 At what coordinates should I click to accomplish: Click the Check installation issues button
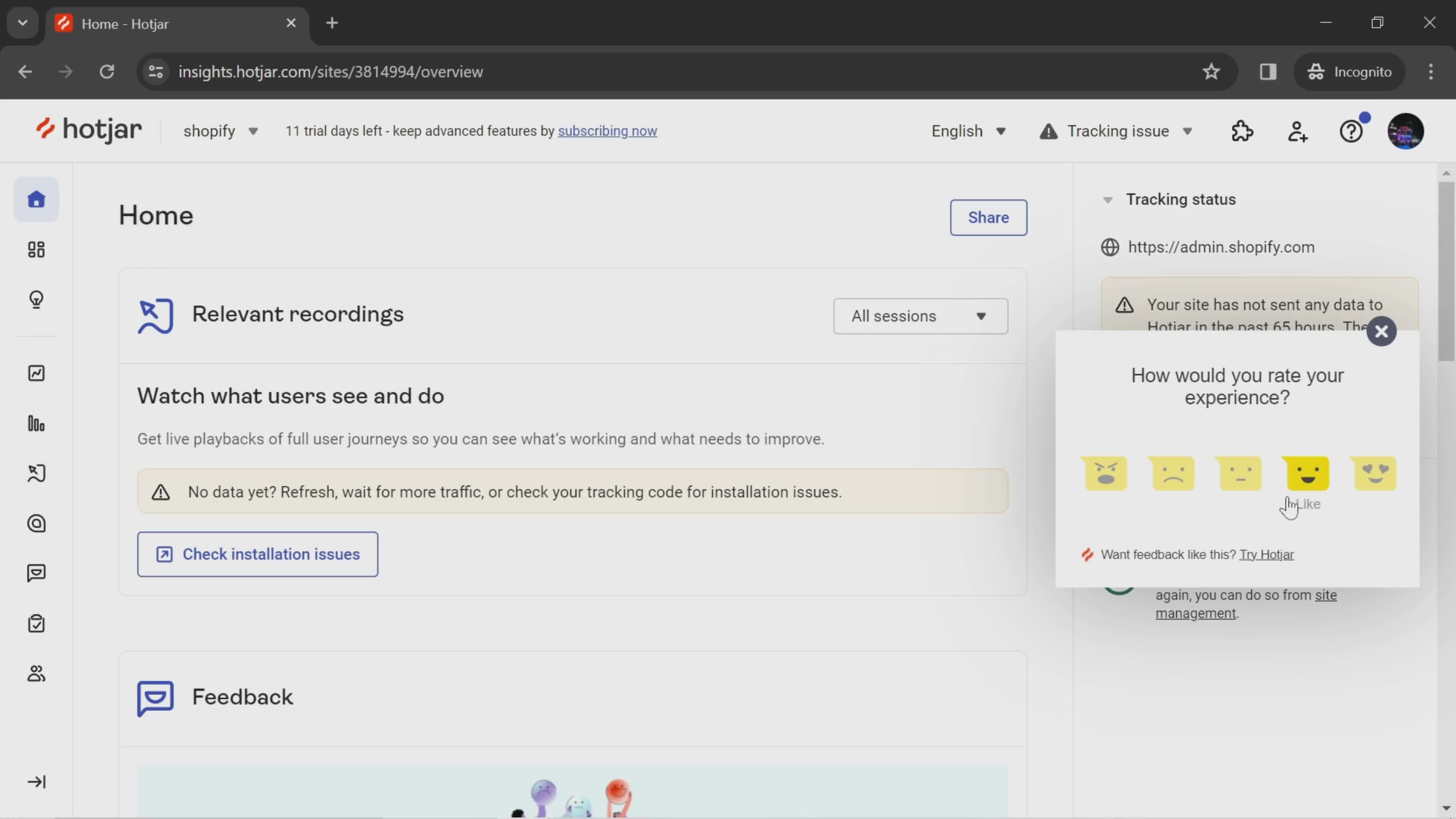pos(258,554)
